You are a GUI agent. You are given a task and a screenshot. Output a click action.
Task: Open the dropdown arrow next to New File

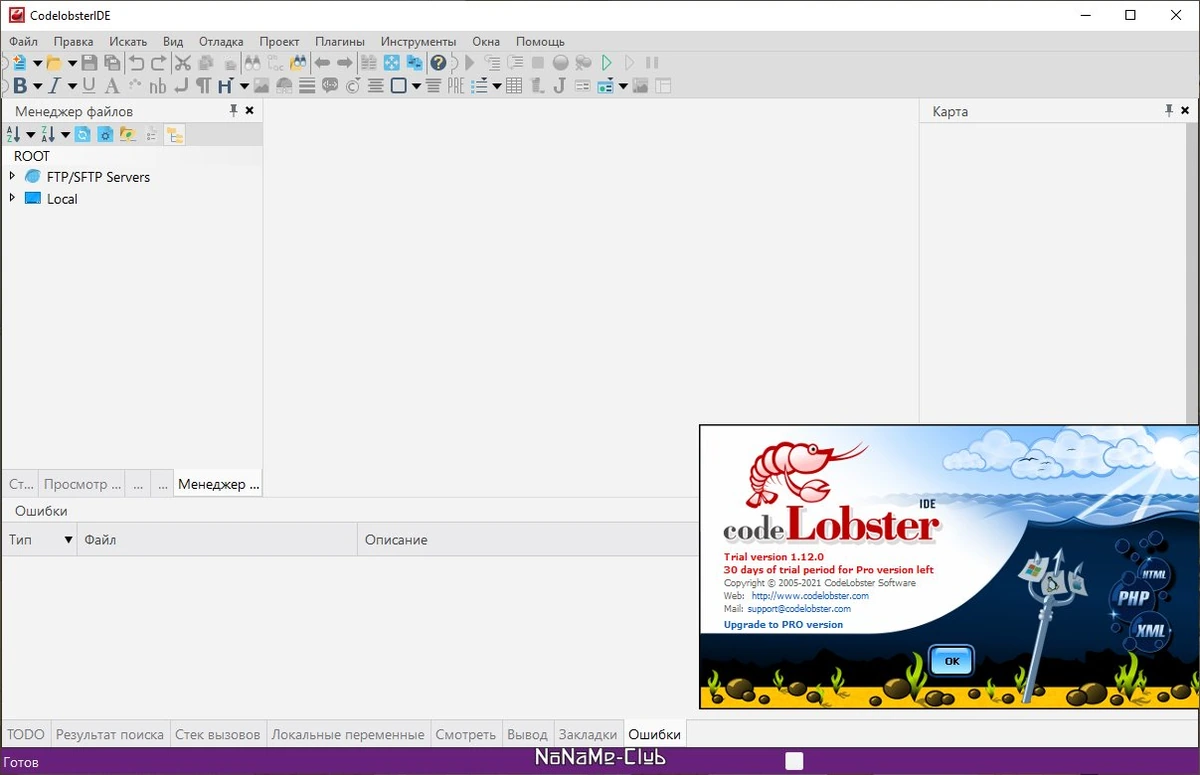tap(37, 63)
